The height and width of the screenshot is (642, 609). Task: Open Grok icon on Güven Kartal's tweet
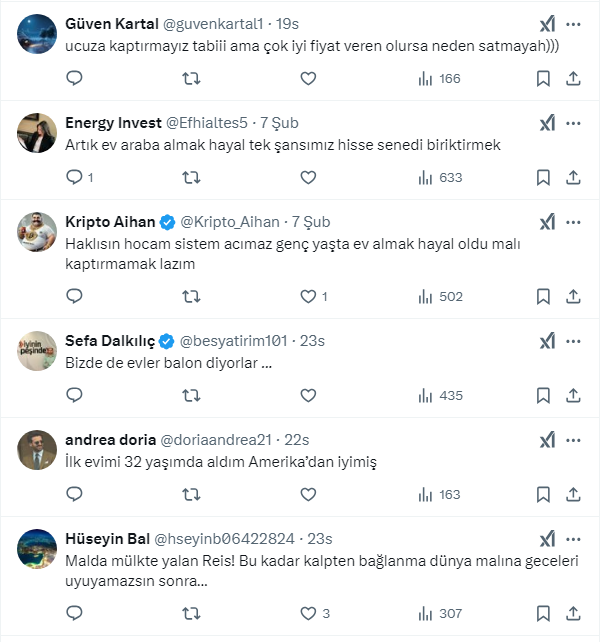pyautogui.click(x=547, y=23)
